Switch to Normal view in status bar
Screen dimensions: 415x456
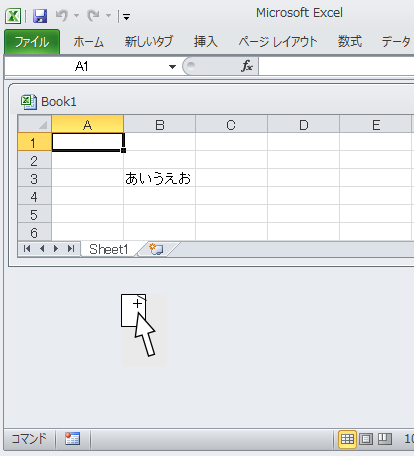[x=347, y=439]
